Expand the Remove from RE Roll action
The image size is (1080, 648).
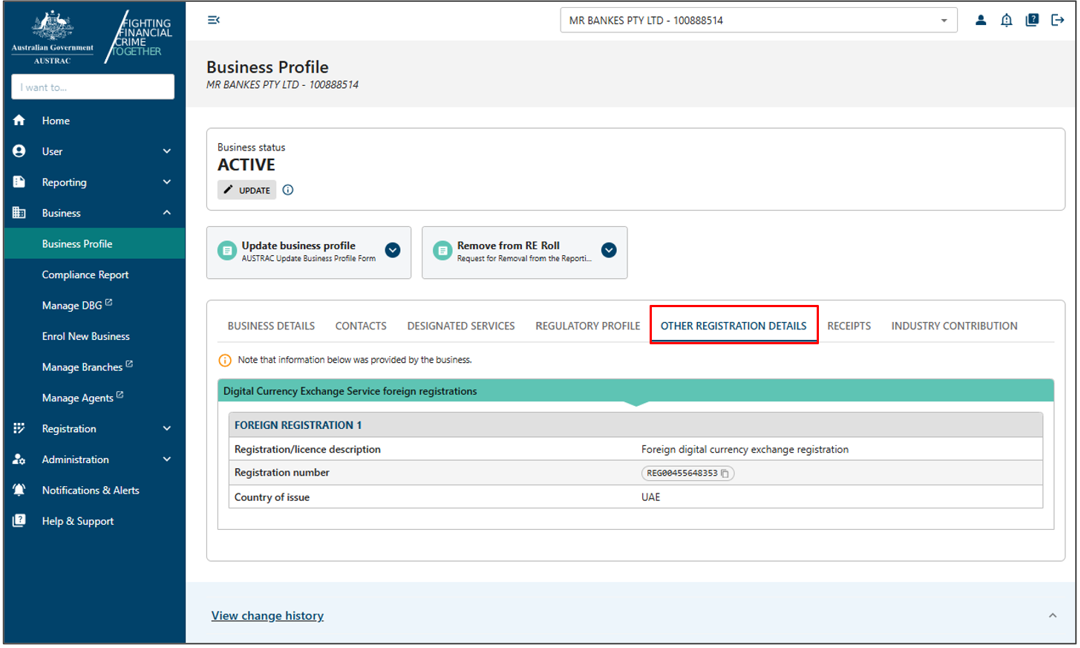[x=608, y=250]
